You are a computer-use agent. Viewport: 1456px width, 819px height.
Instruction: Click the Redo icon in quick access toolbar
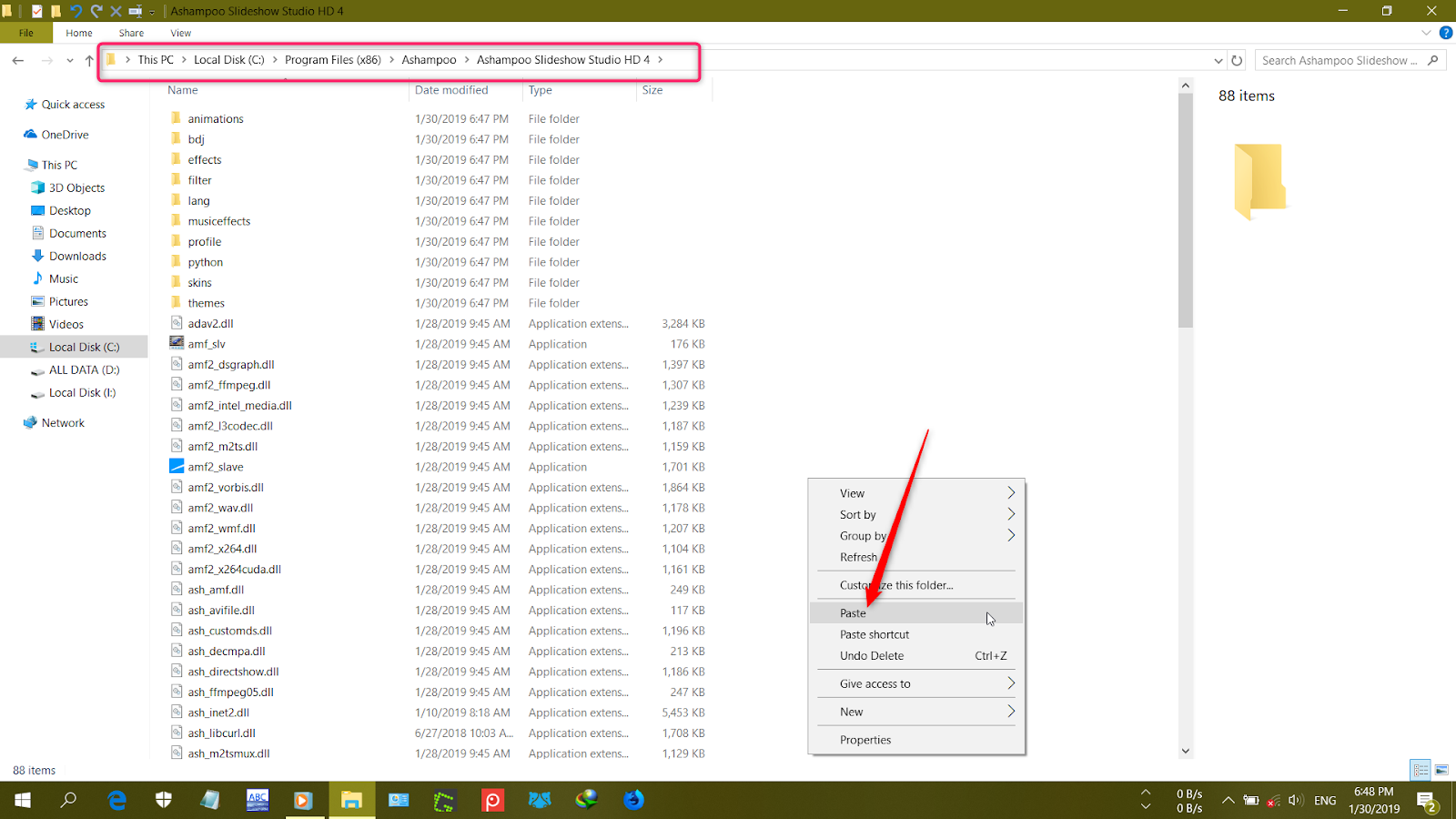click(x=96, y=11)
